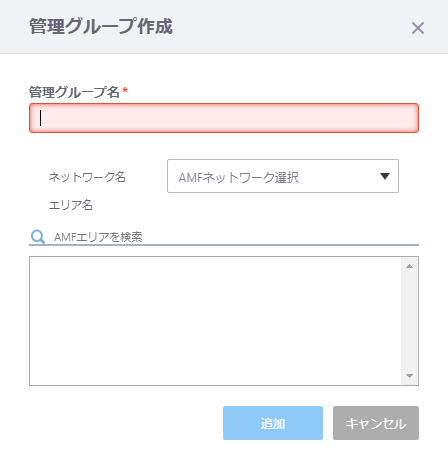Screen dimensions: 448x459
Task: Click the 管理グループ名 label
Action: pyautogui.click(x=74, y=92)
